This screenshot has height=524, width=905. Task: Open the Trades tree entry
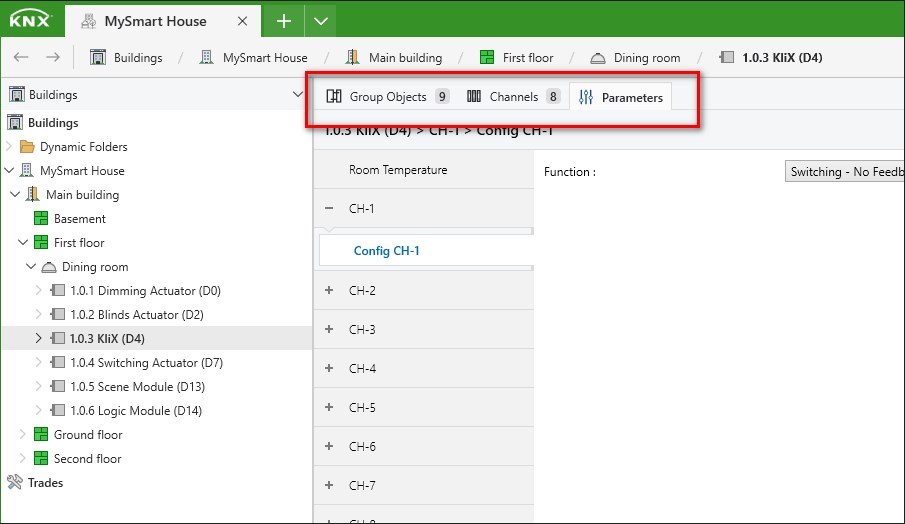(x=46, y=483)
